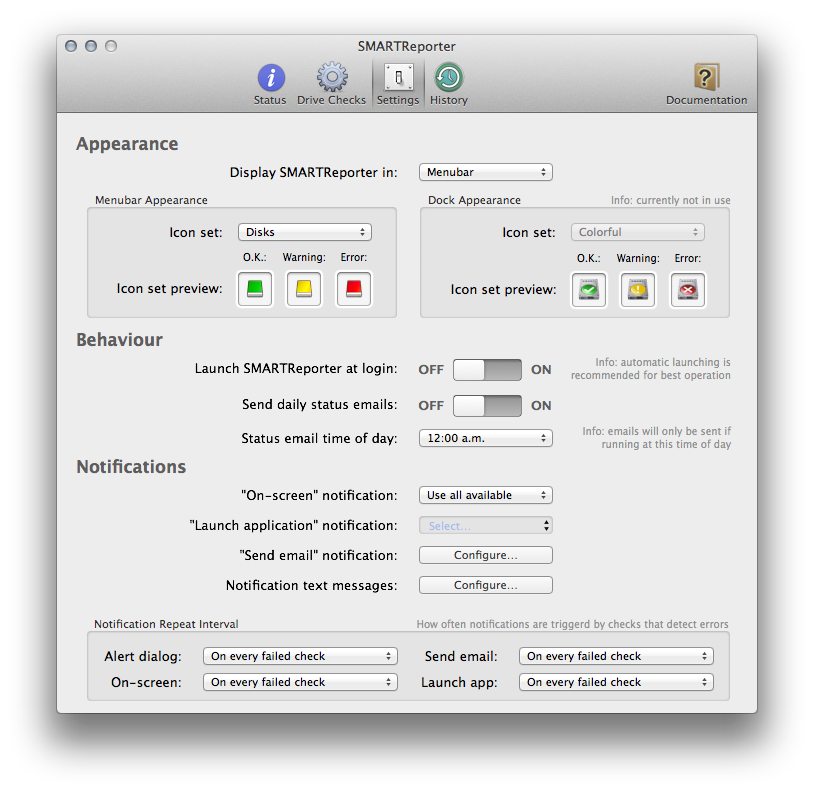Screen dimensions: 814x792
Task: Click OFF label of daily emails switch
Action: click(x=431, y=405)
